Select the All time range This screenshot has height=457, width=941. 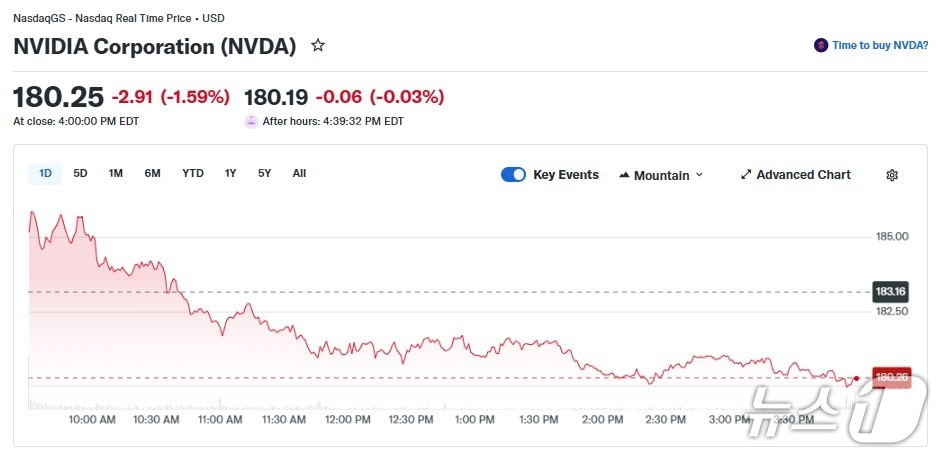299,173
